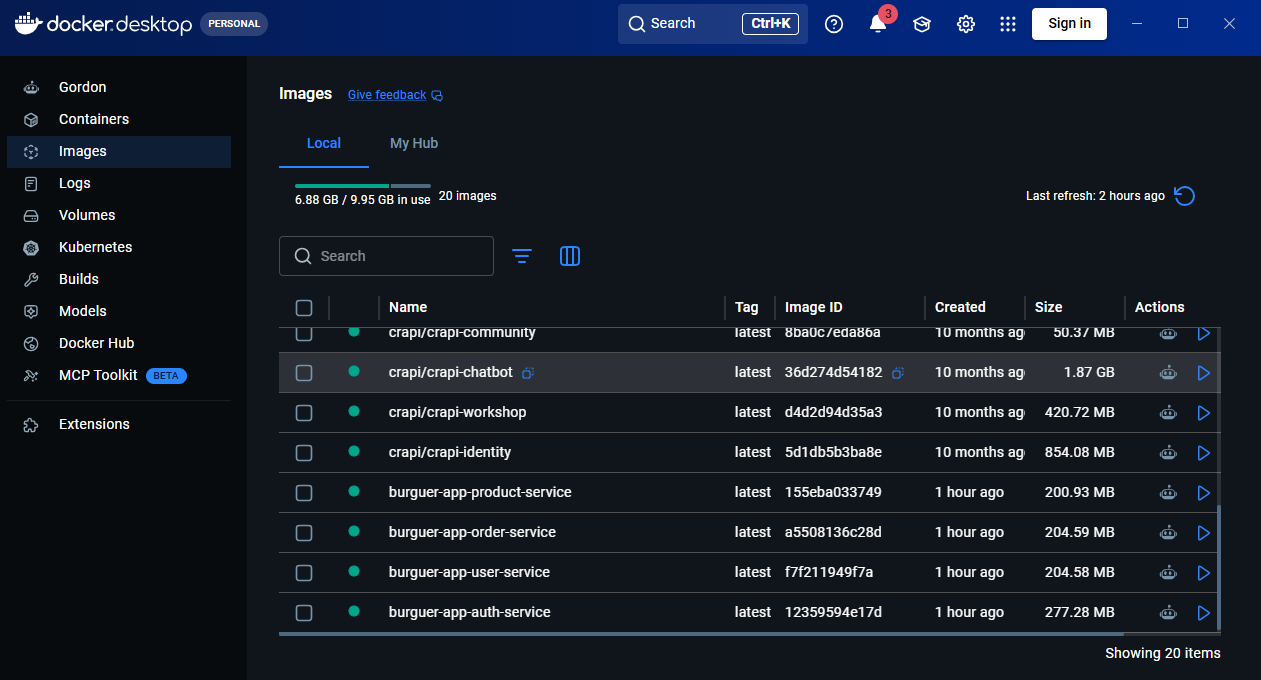Viewport: 1261px width, 680px height.
Task: Ask Gordon about burguer-app-product-service
Action: 1168,492
